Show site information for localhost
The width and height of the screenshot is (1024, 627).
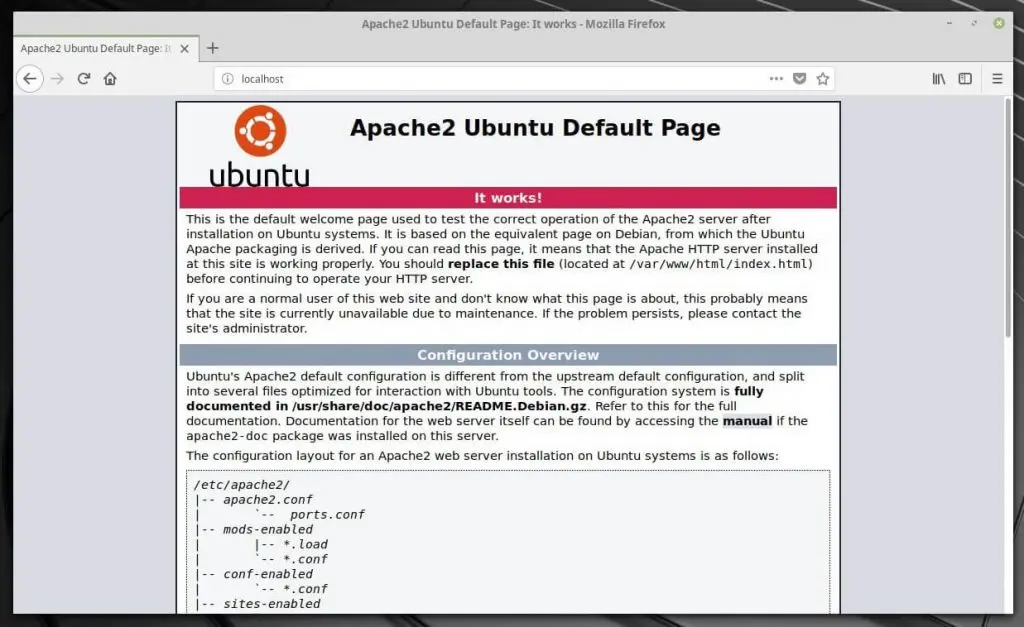pos(227,79)
